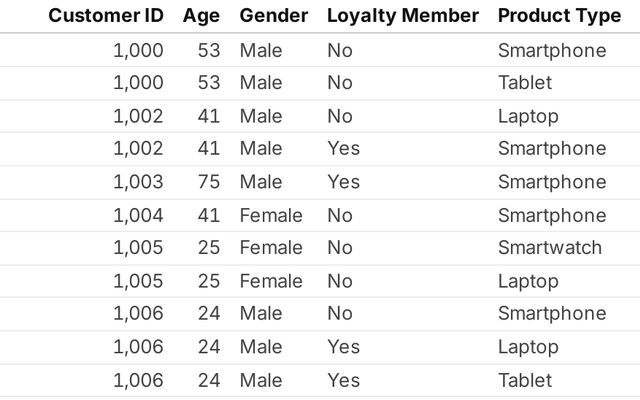Click the Smartphone cell for customer 1,004
The width and height of the screenshot is (640, 400).
pos(551,215)
